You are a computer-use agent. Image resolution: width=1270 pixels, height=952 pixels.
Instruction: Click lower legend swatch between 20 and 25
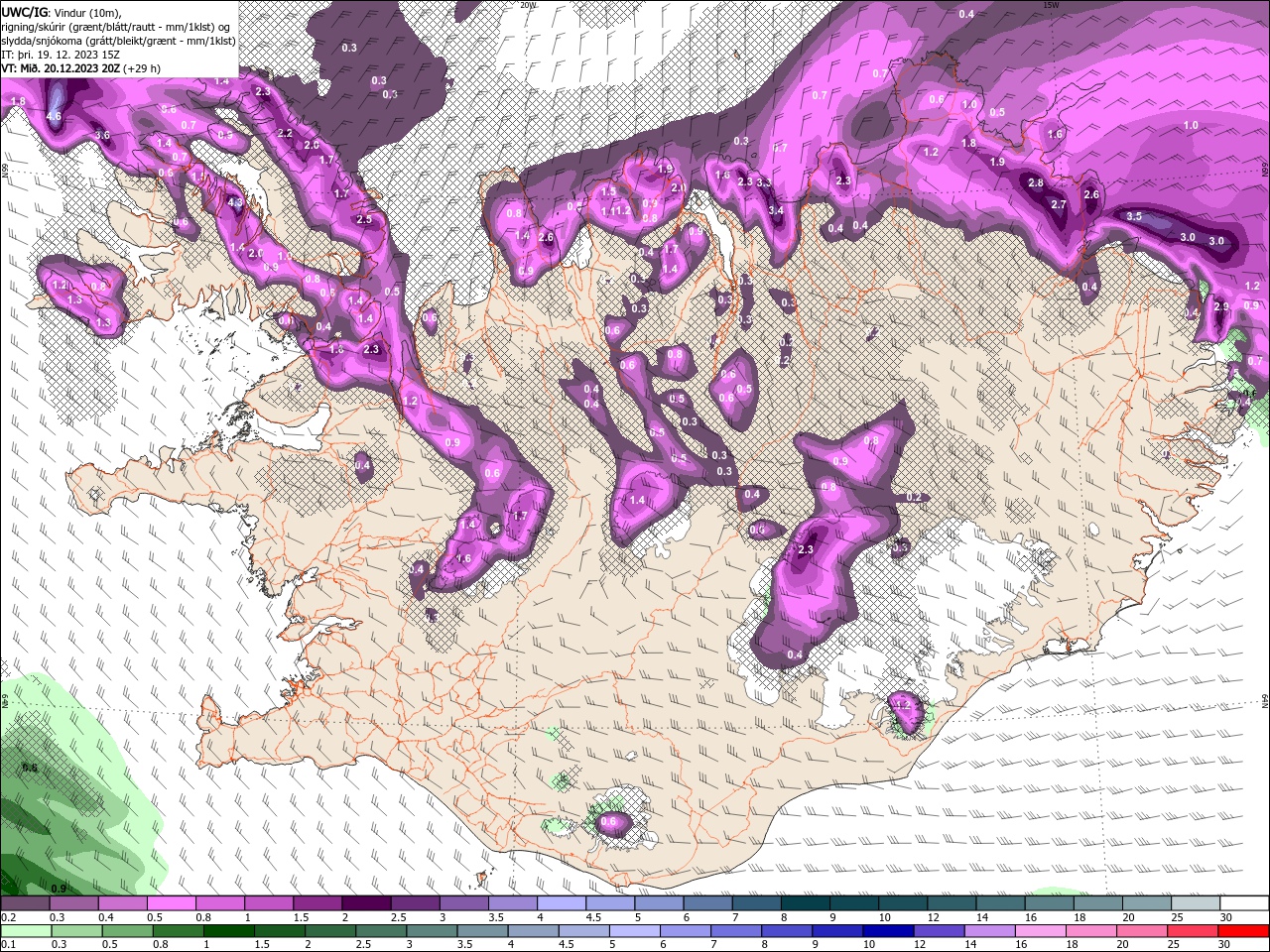1142,930
